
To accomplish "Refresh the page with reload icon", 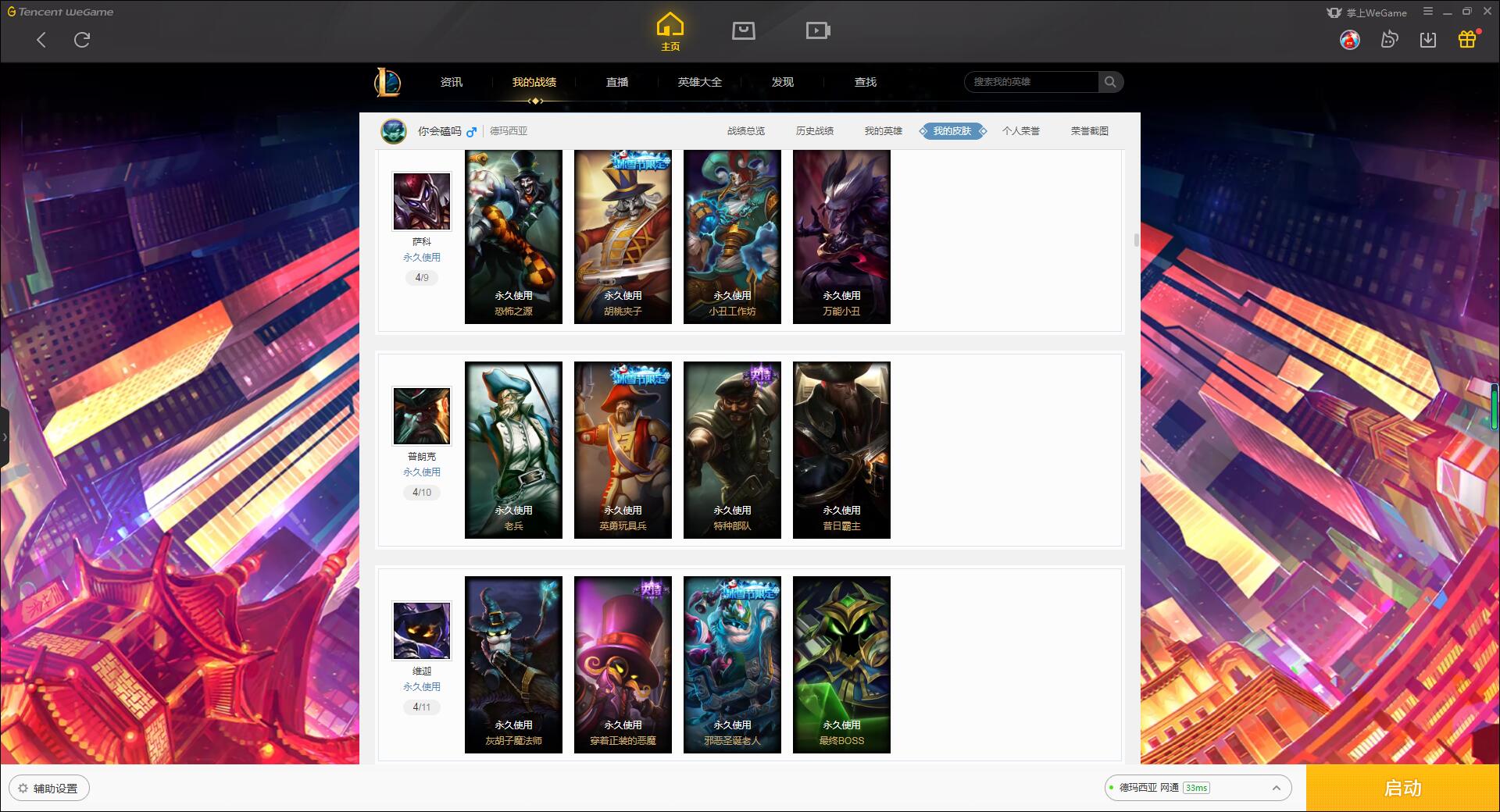I will pos(82,40).
